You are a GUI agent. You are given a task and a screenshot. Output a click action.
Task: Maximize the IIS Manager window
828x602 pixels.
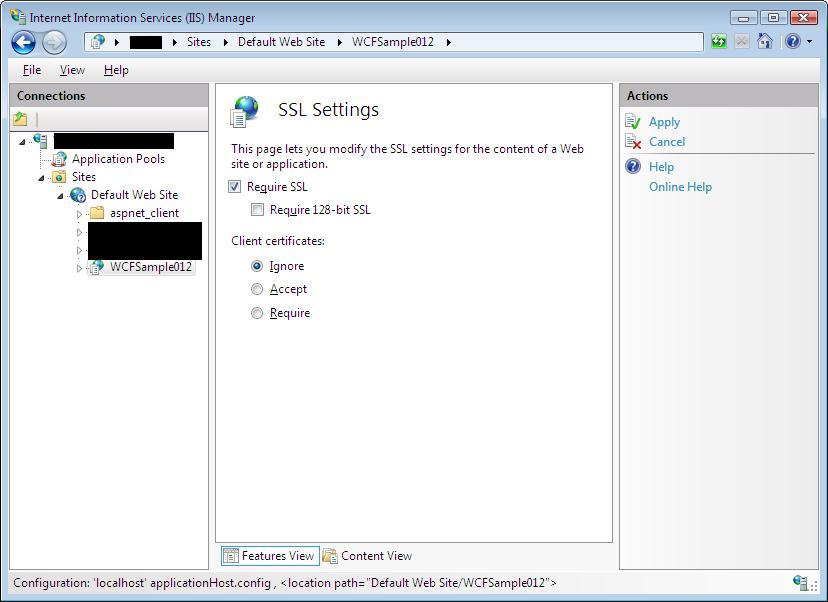click(x=774, y=18)
